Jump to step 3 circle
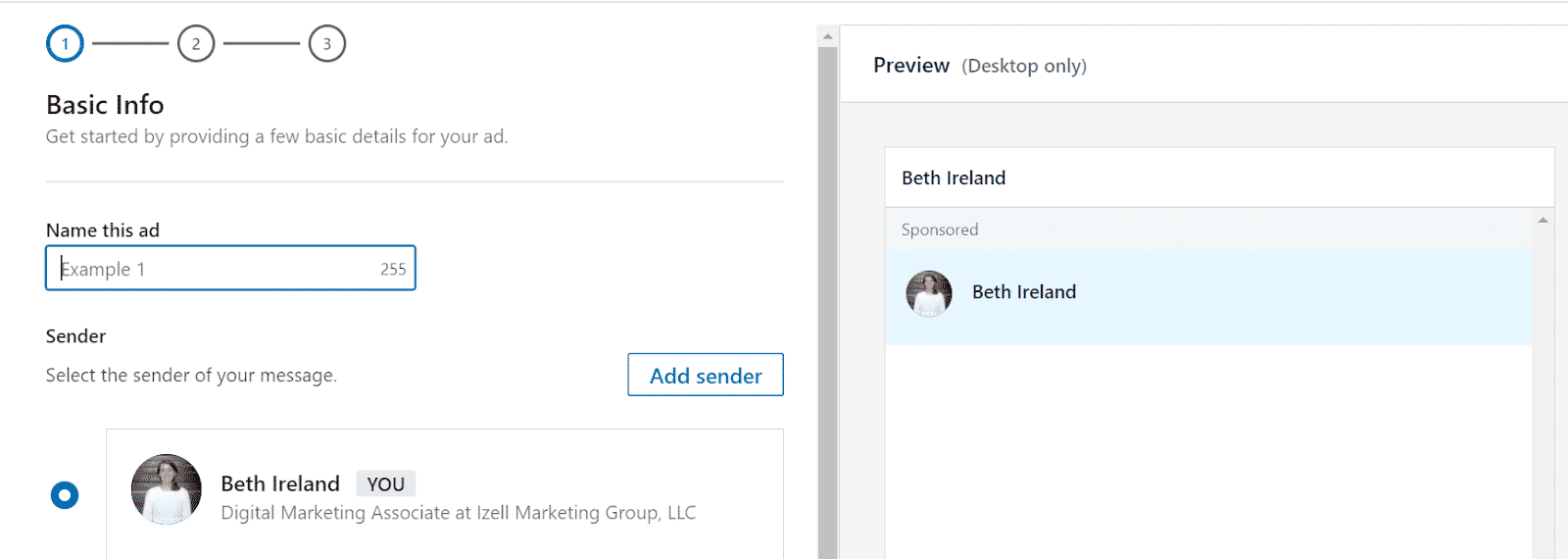This screenshot has height=559, width=1568. (327, 43)
